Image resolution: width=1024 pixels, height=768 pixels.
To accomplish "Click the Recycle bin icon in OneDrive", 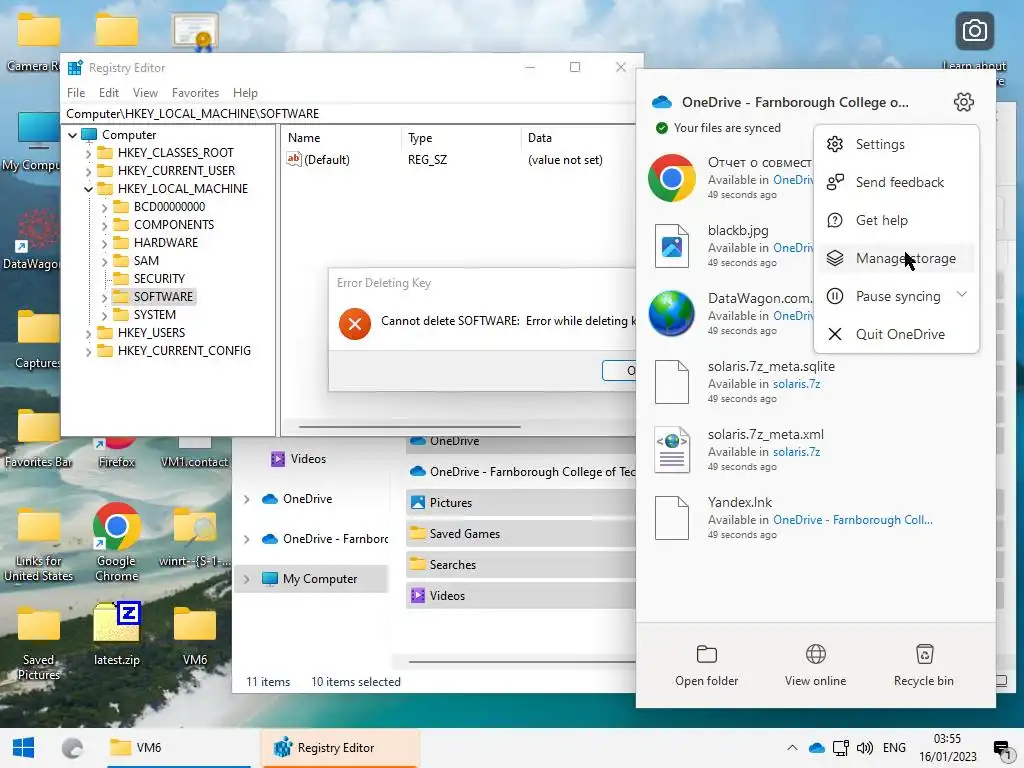I will 924,654.
